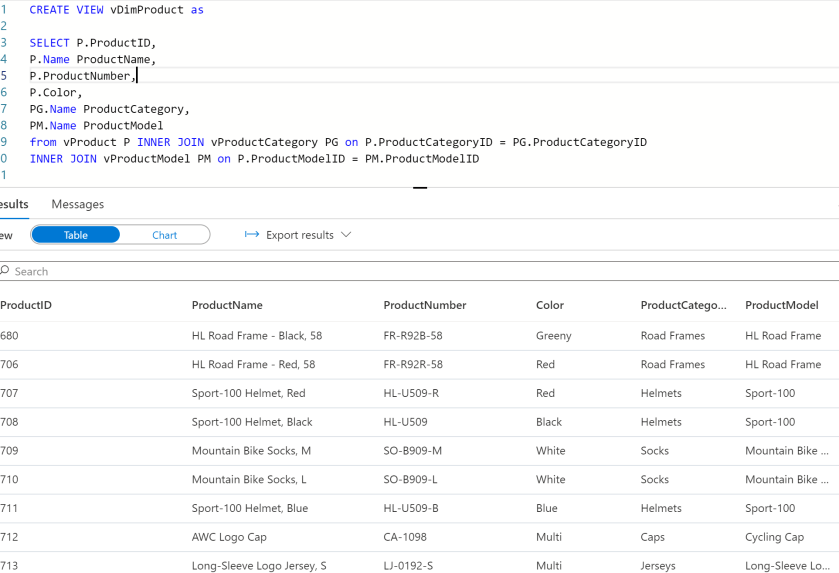The image size is (839, 573).
Task: Select cell HL Road Frame - Black, 58
Action: (257, 335)
